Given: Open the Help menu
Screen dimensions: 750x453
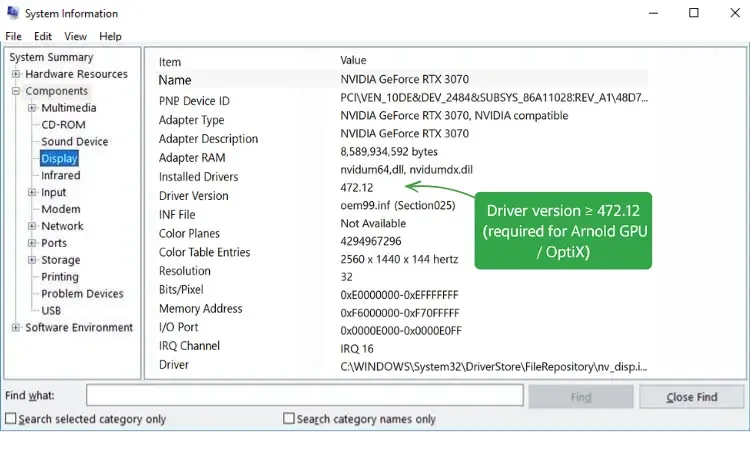Looking at the screenshot, I should pyautogui.click(x=110, y=36).
